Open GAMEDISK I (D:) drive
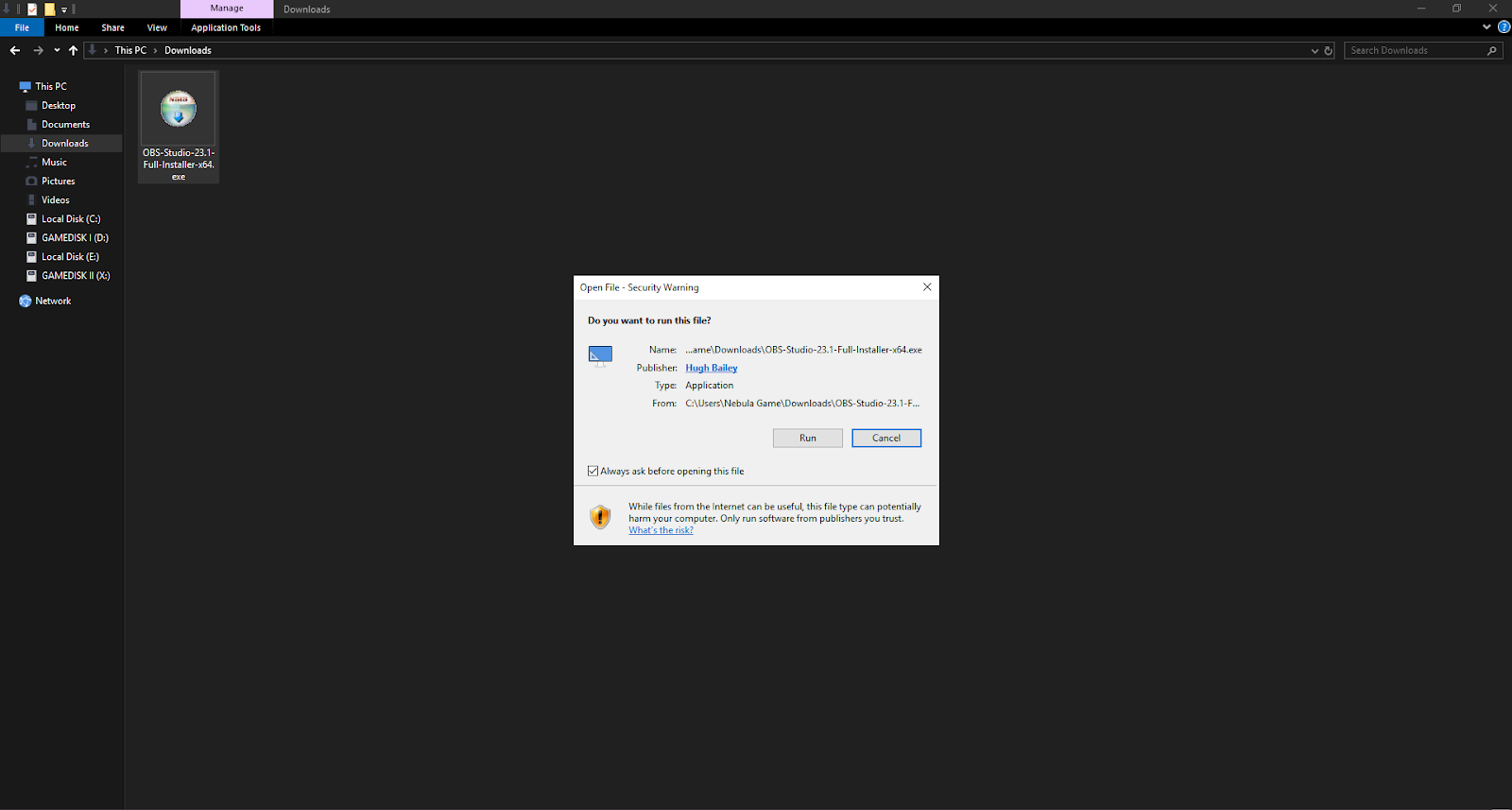Image resolution: width=1512 pixels, height=810 pixels. click(75, 238)
